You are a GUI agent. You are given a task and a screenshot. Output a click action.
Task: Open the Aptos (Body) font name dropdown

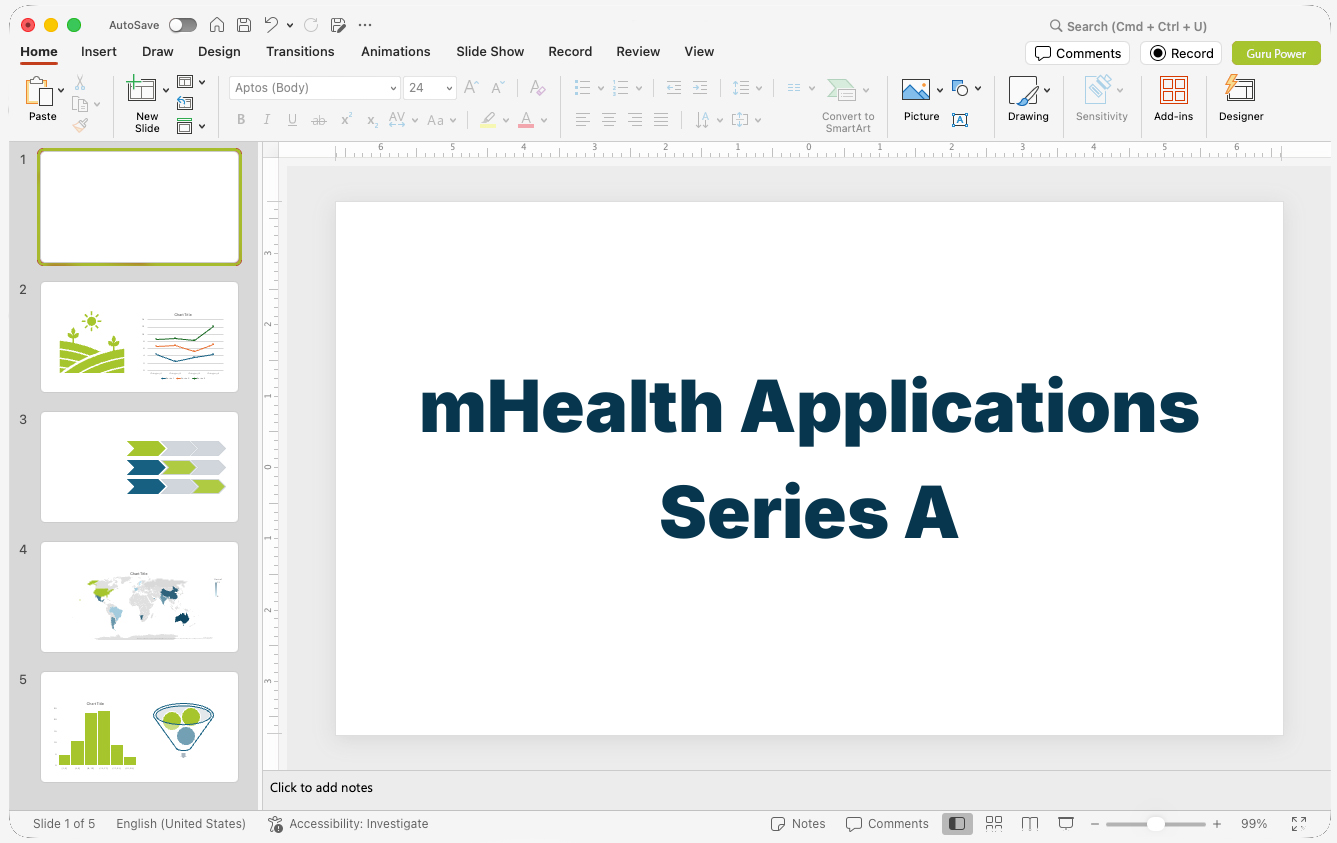pos(393,88)
